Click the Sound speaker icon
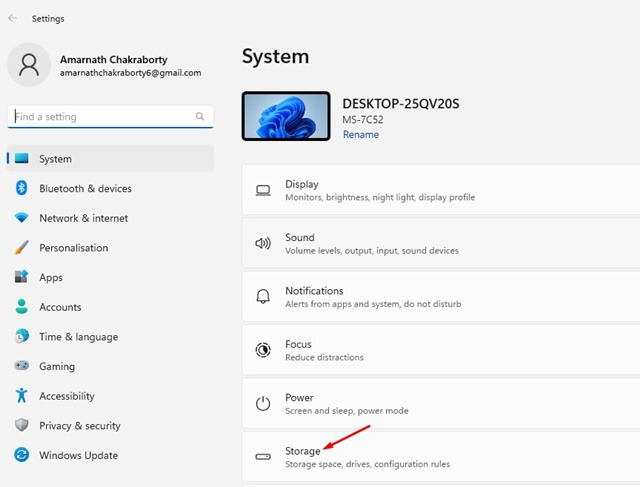This screenshot has width=640, height=487. click(x=263, y=244)
